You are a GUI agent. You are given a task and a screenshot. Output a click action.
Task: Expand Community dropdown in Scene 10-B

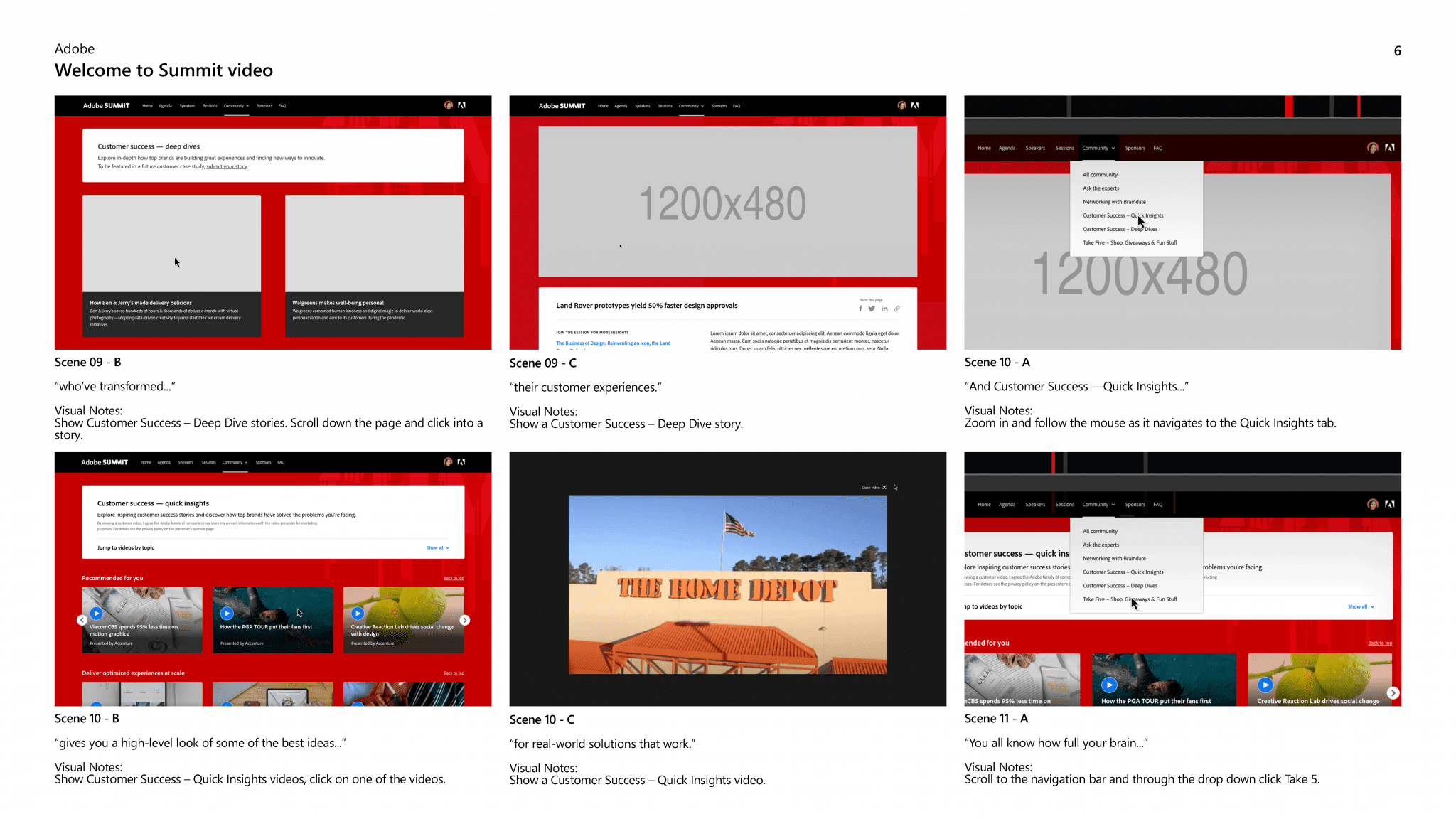click(x=235, y=462)
